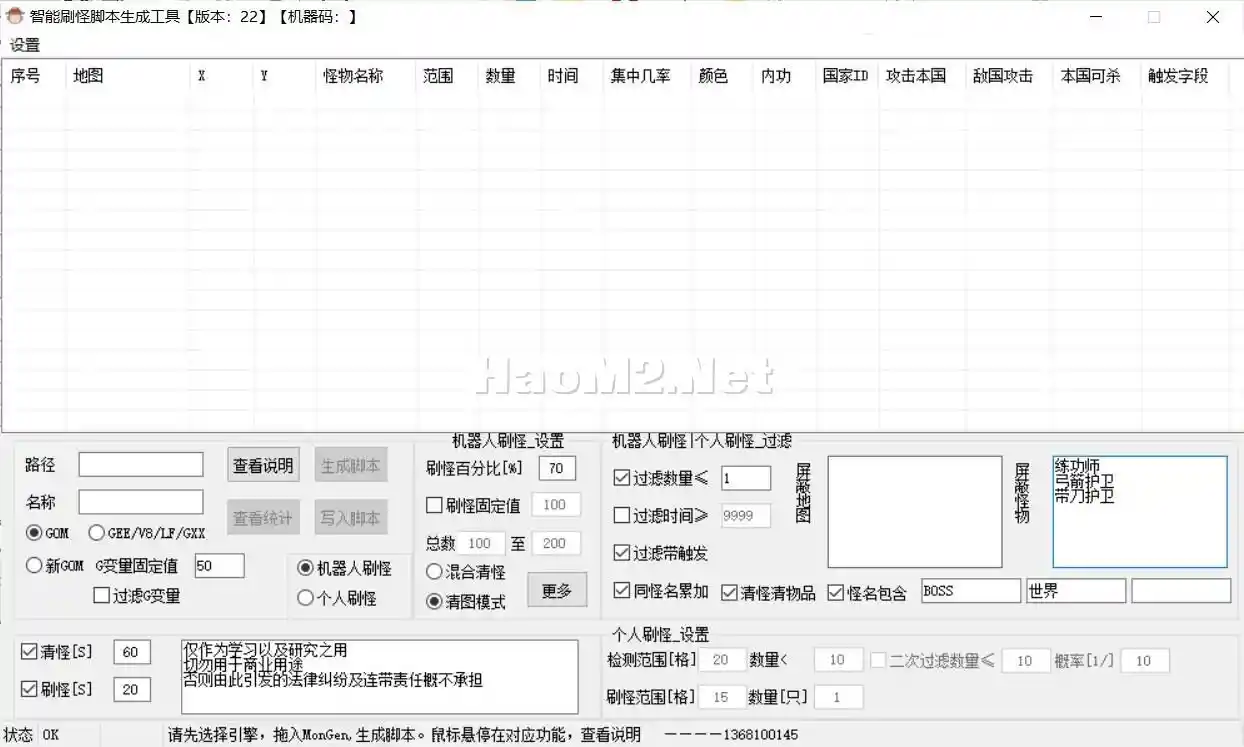Click the empty third 怪名包含 field
The width and height of the screenshot is (1244, 747).
[x=1181, y=591]
